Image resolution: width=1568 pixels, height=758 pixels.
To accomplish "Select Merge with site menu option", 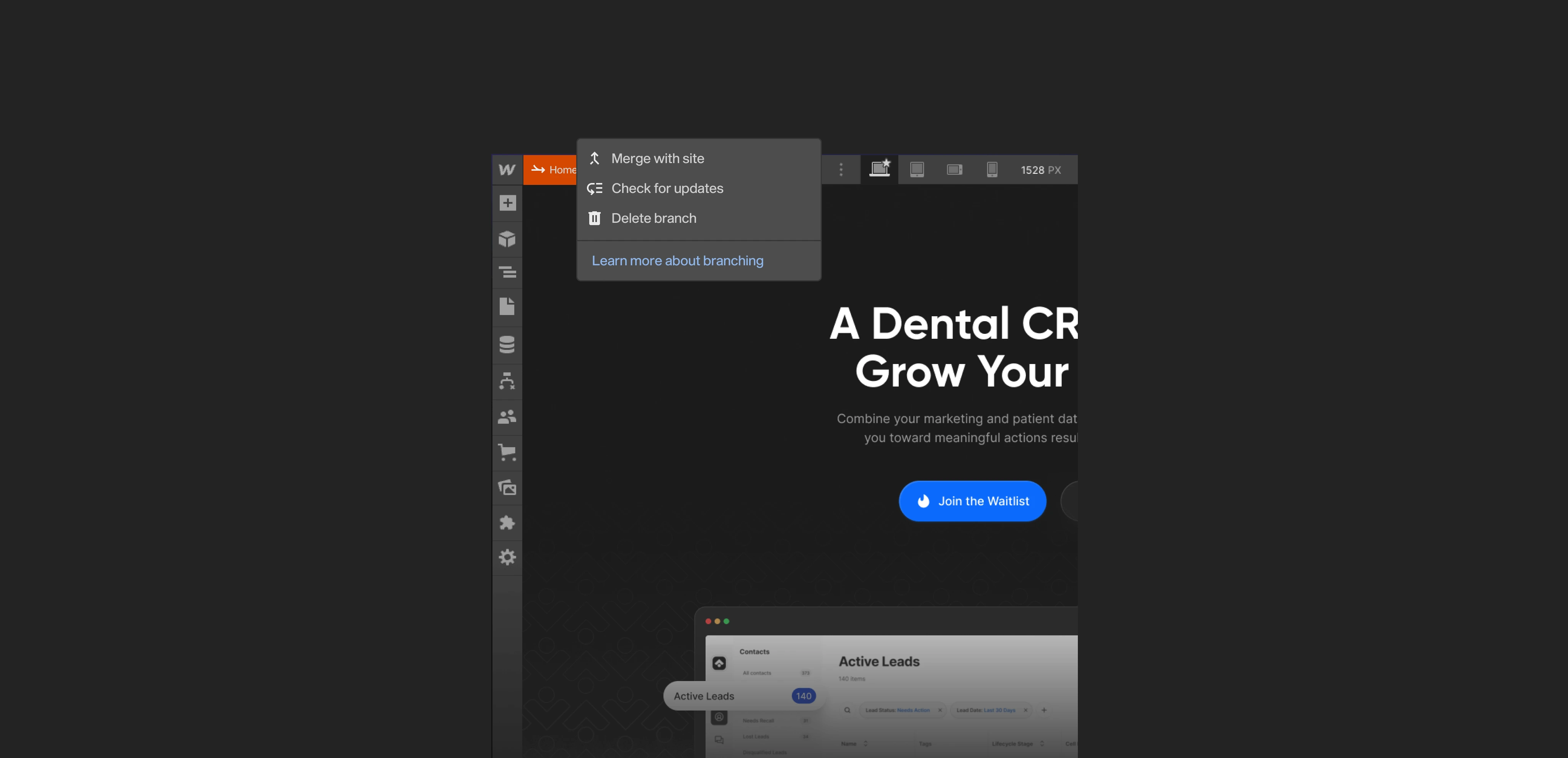I will click(x=657, y=158).
